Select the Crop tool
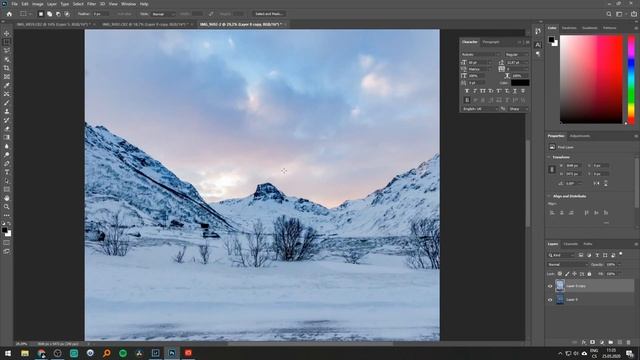 pos(7,68)
